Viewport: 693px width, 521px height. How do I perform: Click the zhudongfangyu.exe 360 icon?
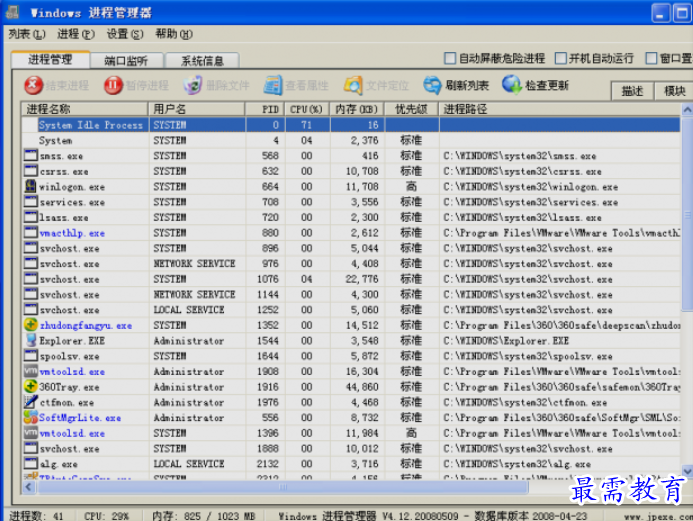pyautogui.click(x=30, y=325)
